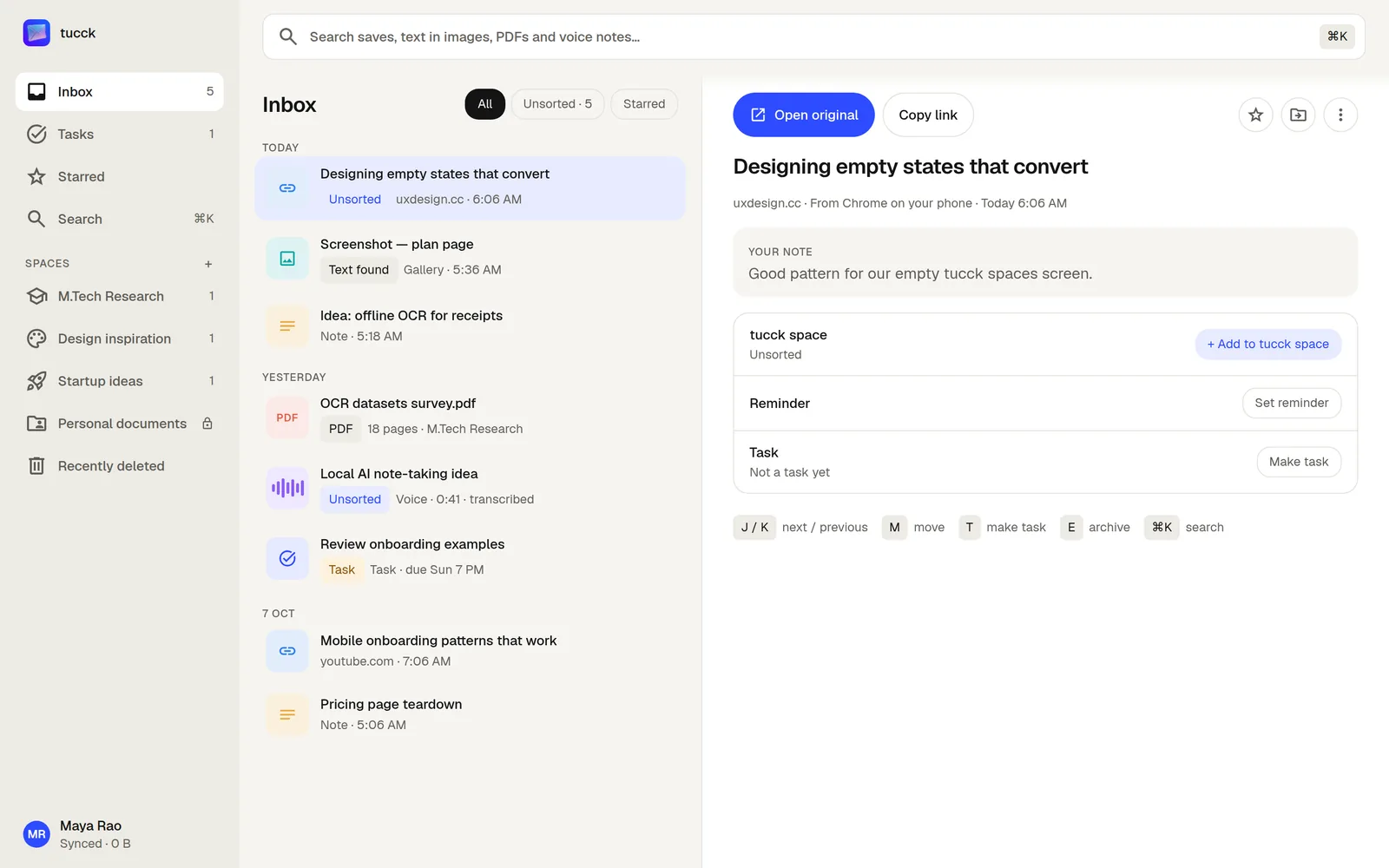1389x868 pixels.
Task: Click the ⌘K shortcut badge in search bar
Action: tap(1337, 36)
